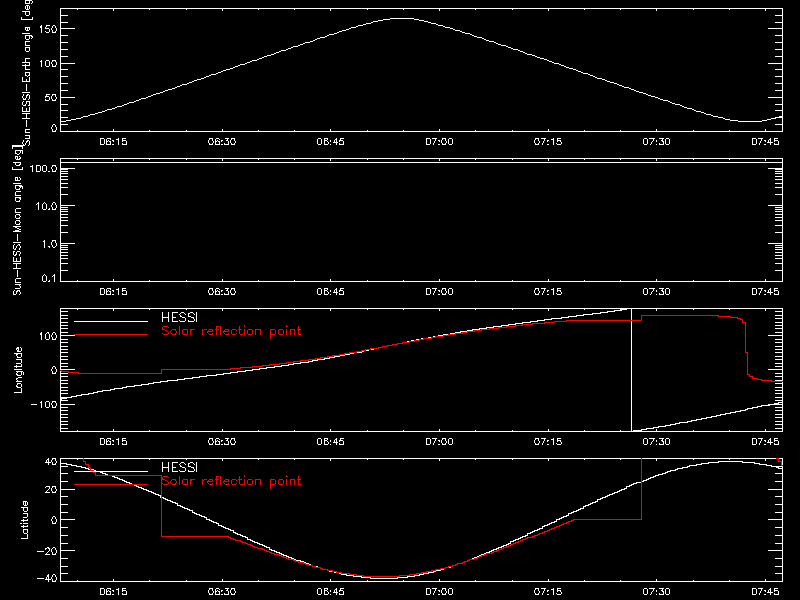
Task: Click the 100.0 tick on Moon angle axis
Action: (44, 169)
